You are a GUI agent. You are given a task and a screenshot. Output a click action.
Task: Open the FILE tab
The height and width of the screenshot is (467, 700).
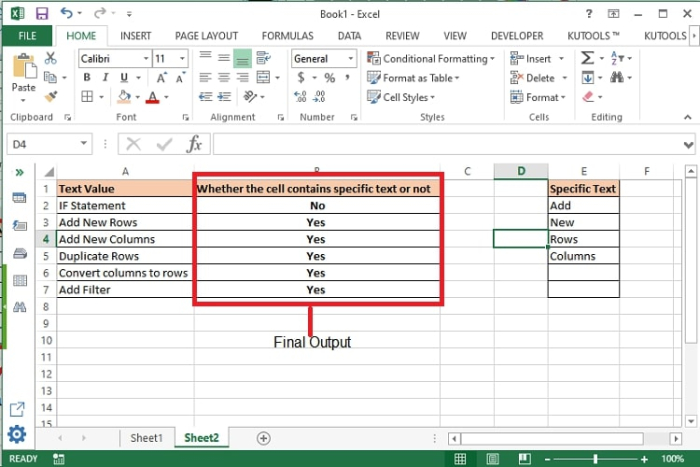[27, 36]
